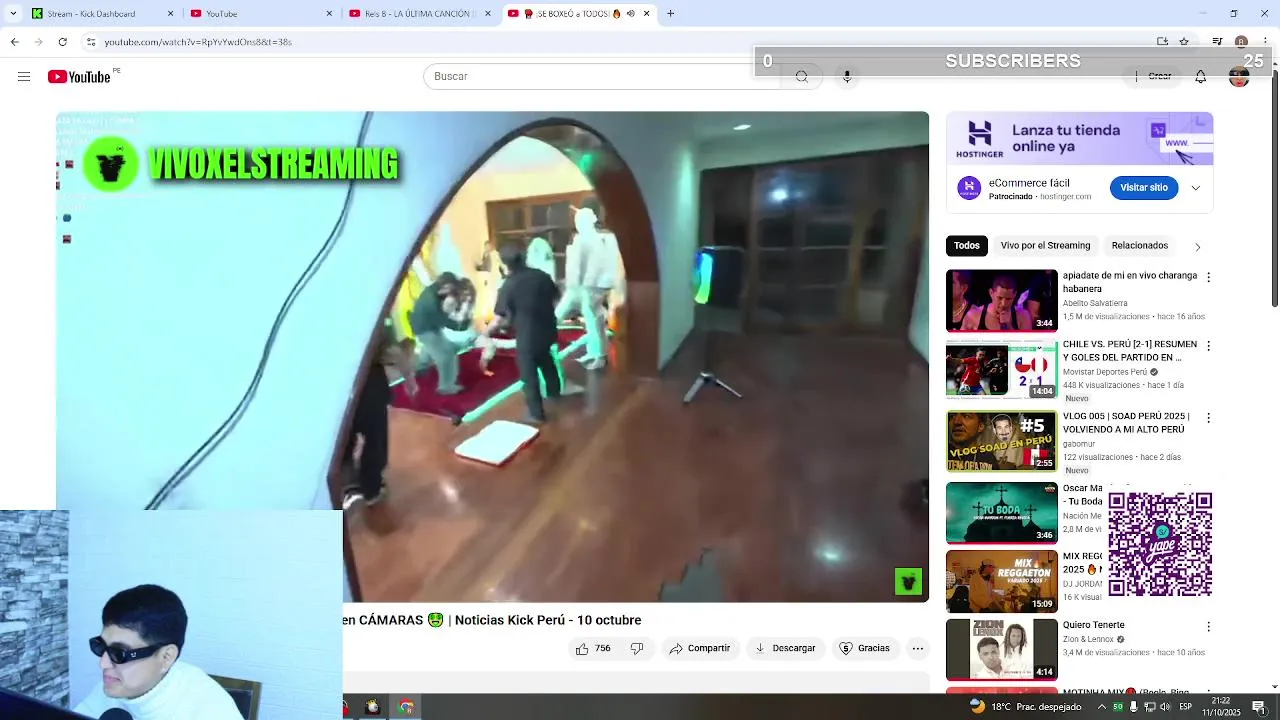Select the Vivo por el Streaming chip
The width and height of the screenshot is (1280, 720).
1045,246
